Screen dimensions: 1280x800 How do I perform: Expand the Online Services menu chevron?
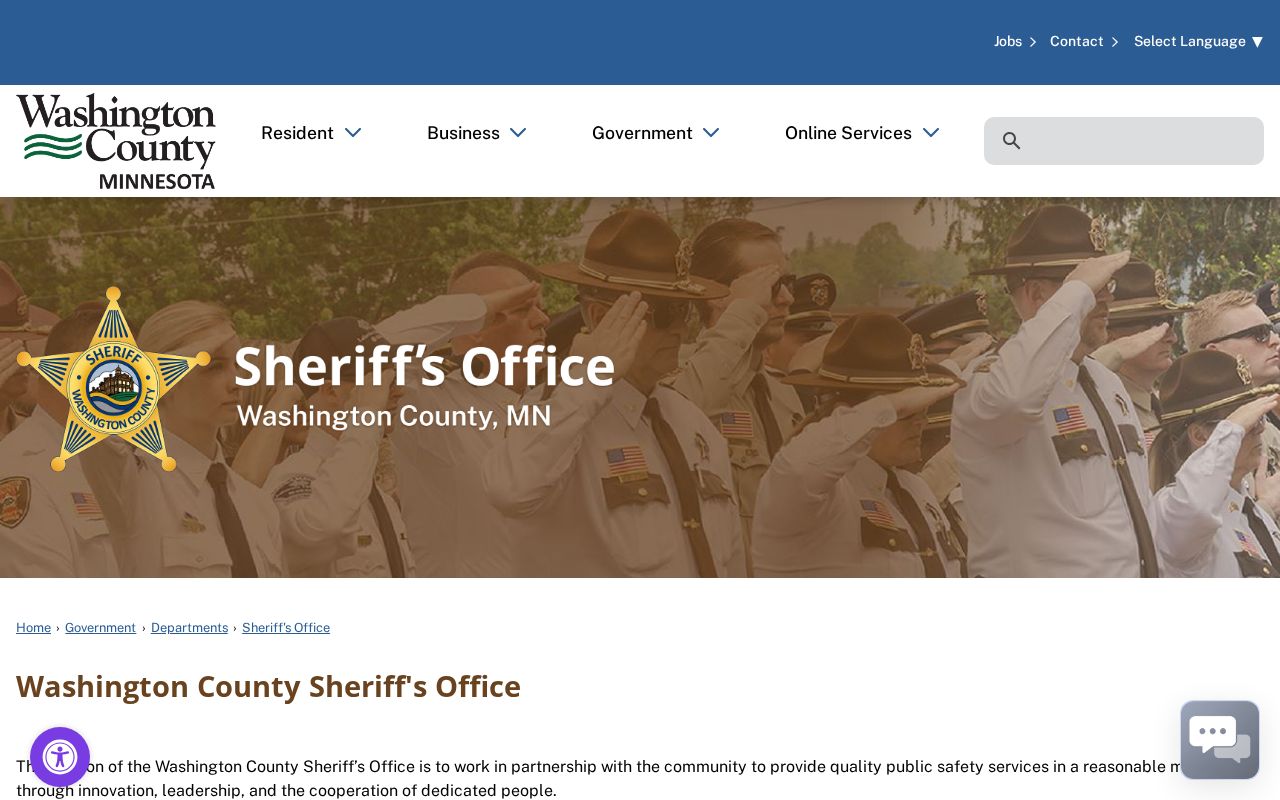[931, 133]
